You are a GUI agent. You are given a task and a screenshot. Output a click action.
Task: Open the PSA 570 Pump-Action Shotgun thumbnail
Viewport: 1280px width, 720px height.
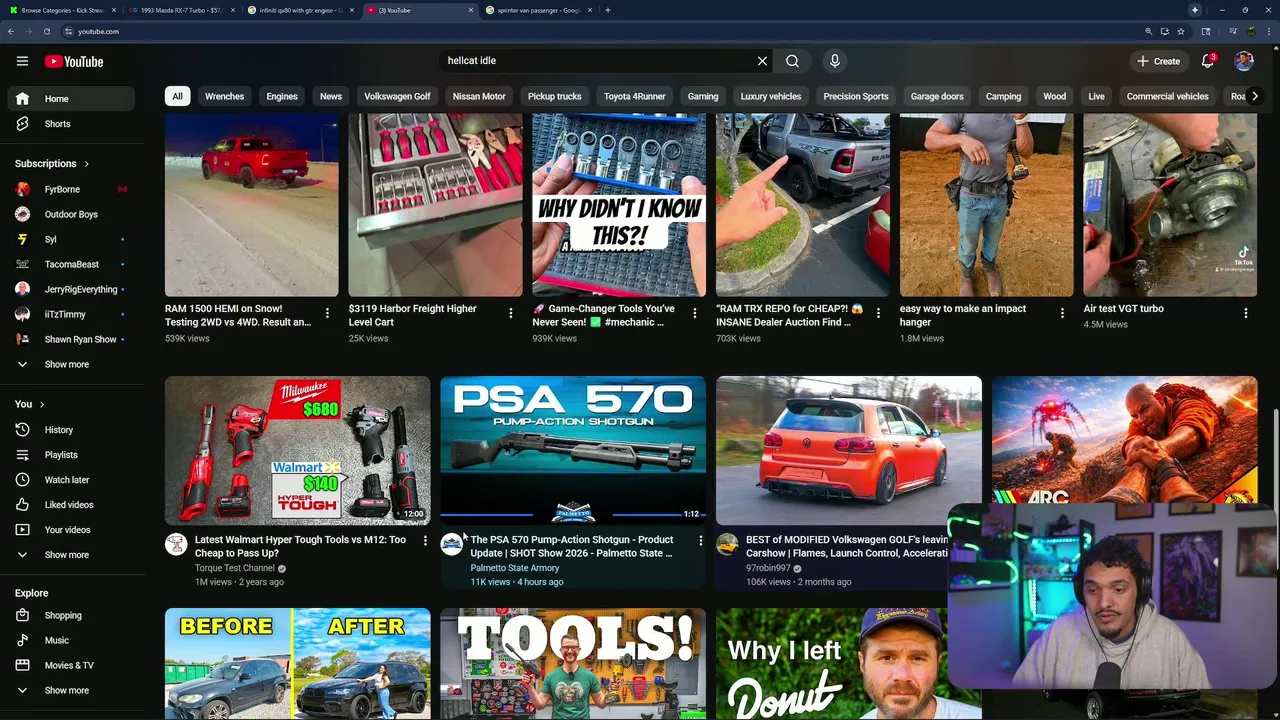point(573,450)
